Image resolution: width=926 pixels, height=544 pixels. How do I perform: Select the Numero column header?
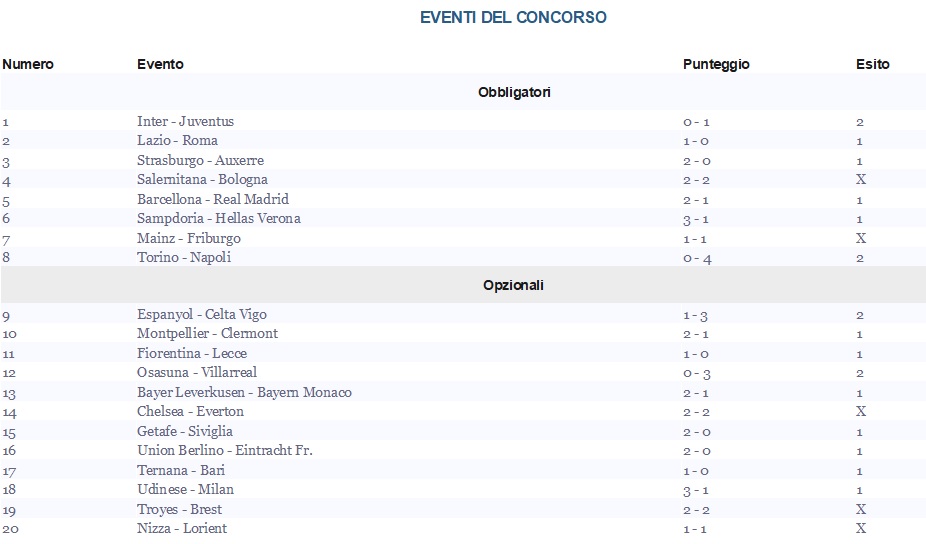[28, 64]
